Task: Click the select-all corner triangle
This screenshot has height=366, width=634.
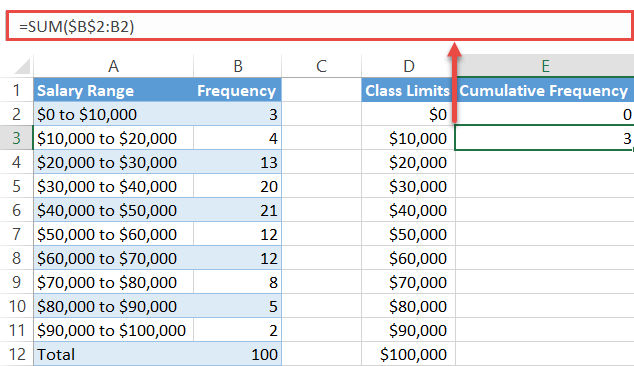Action: pyautogui.click(x=22, y=66)
